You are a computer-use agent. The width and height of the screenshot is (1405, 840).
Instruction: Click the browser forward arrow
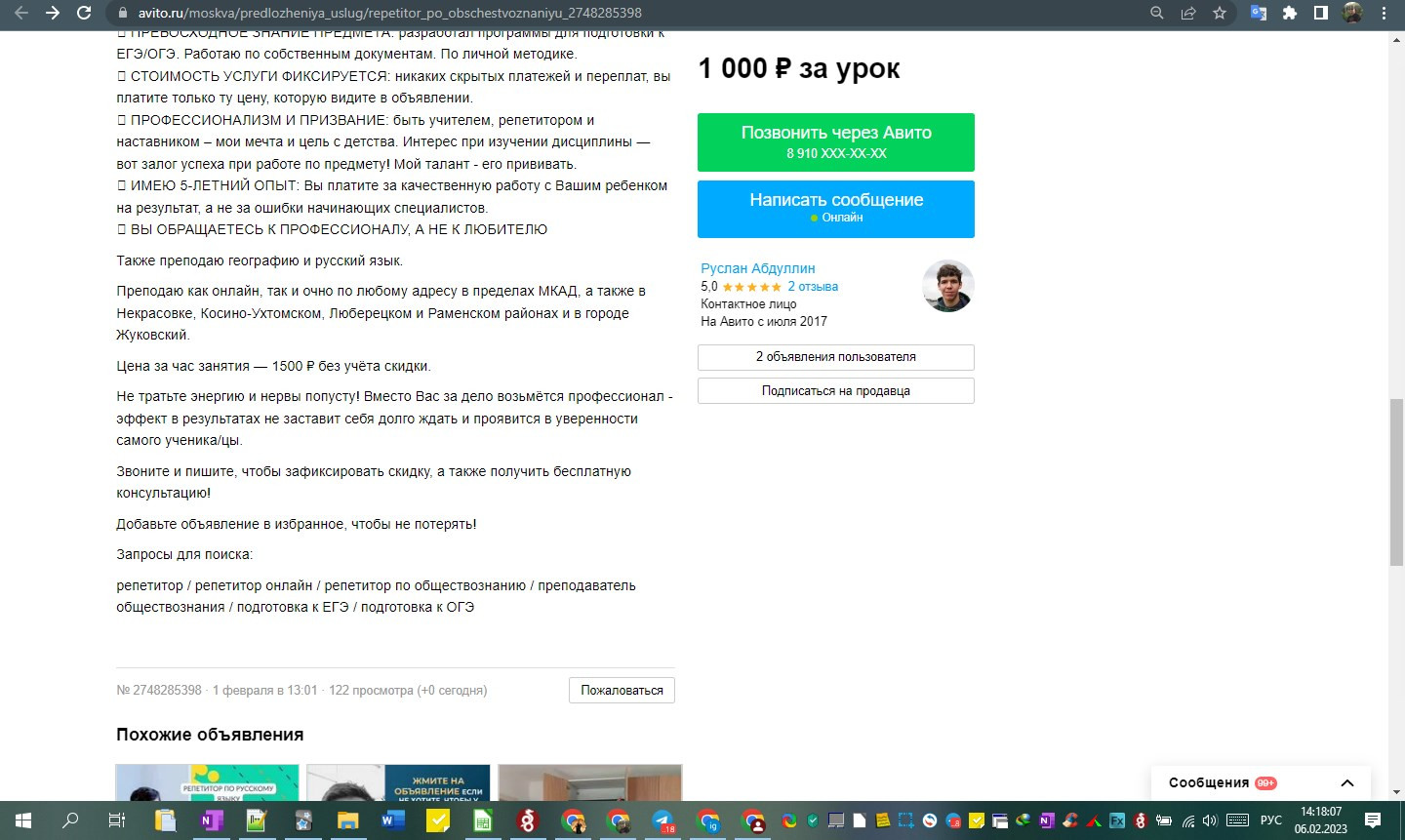click(52, 13)
